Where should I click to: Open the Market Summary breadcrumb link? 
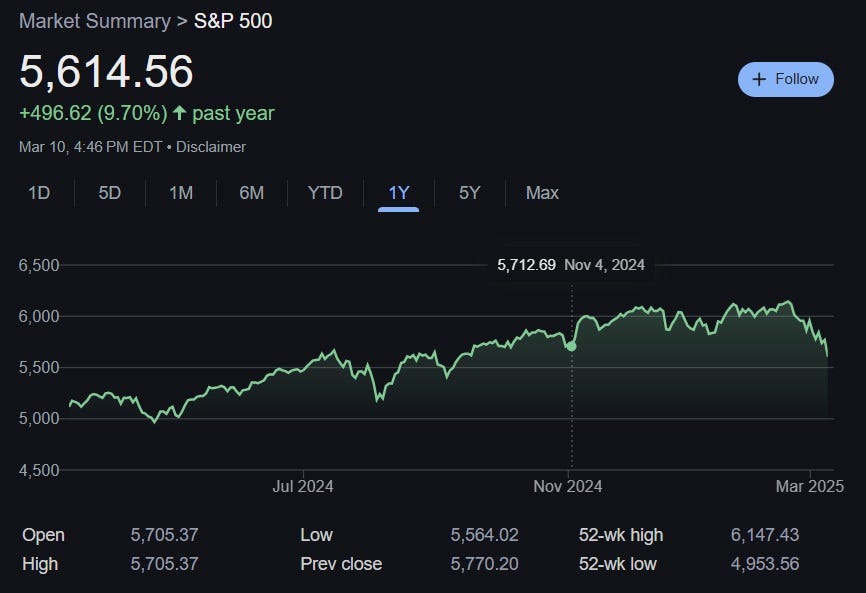coord(94,21)
